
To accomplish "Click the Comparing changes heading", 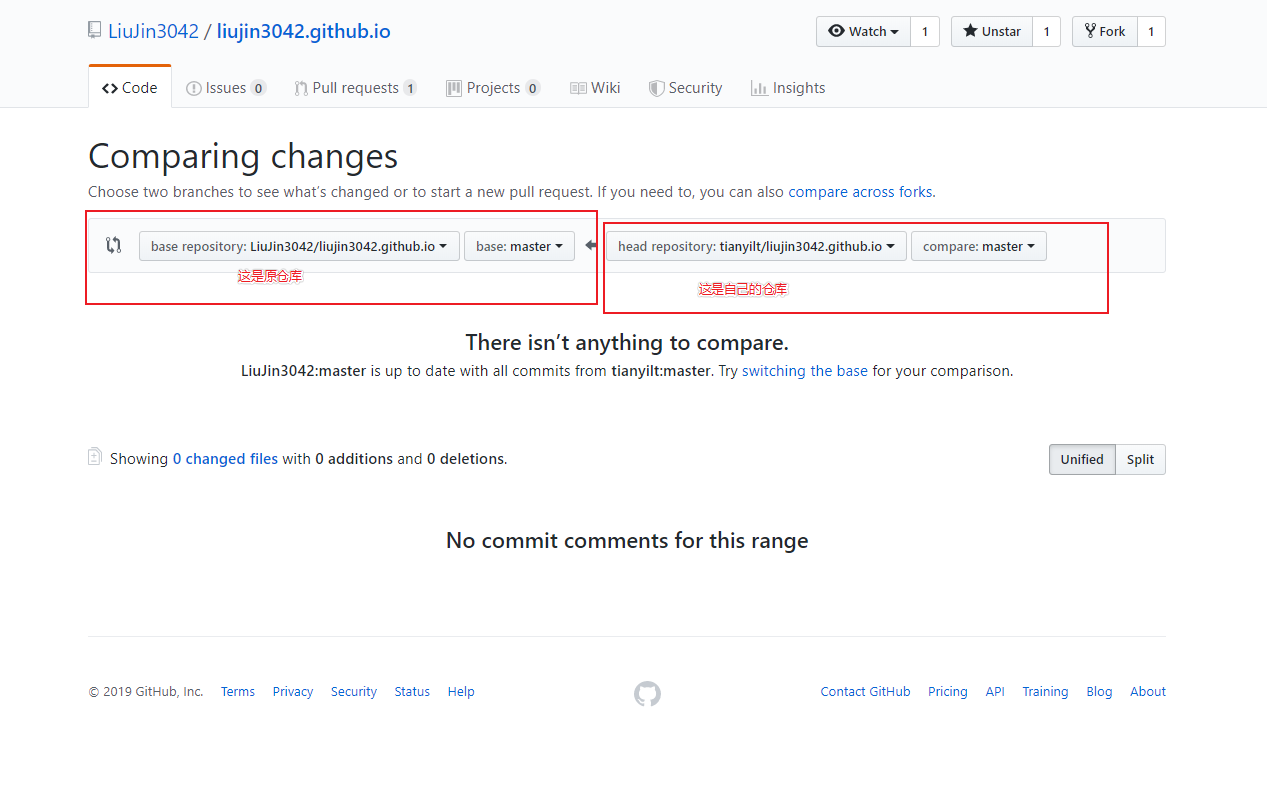I will pyautogui.click(x=243, y=157).
